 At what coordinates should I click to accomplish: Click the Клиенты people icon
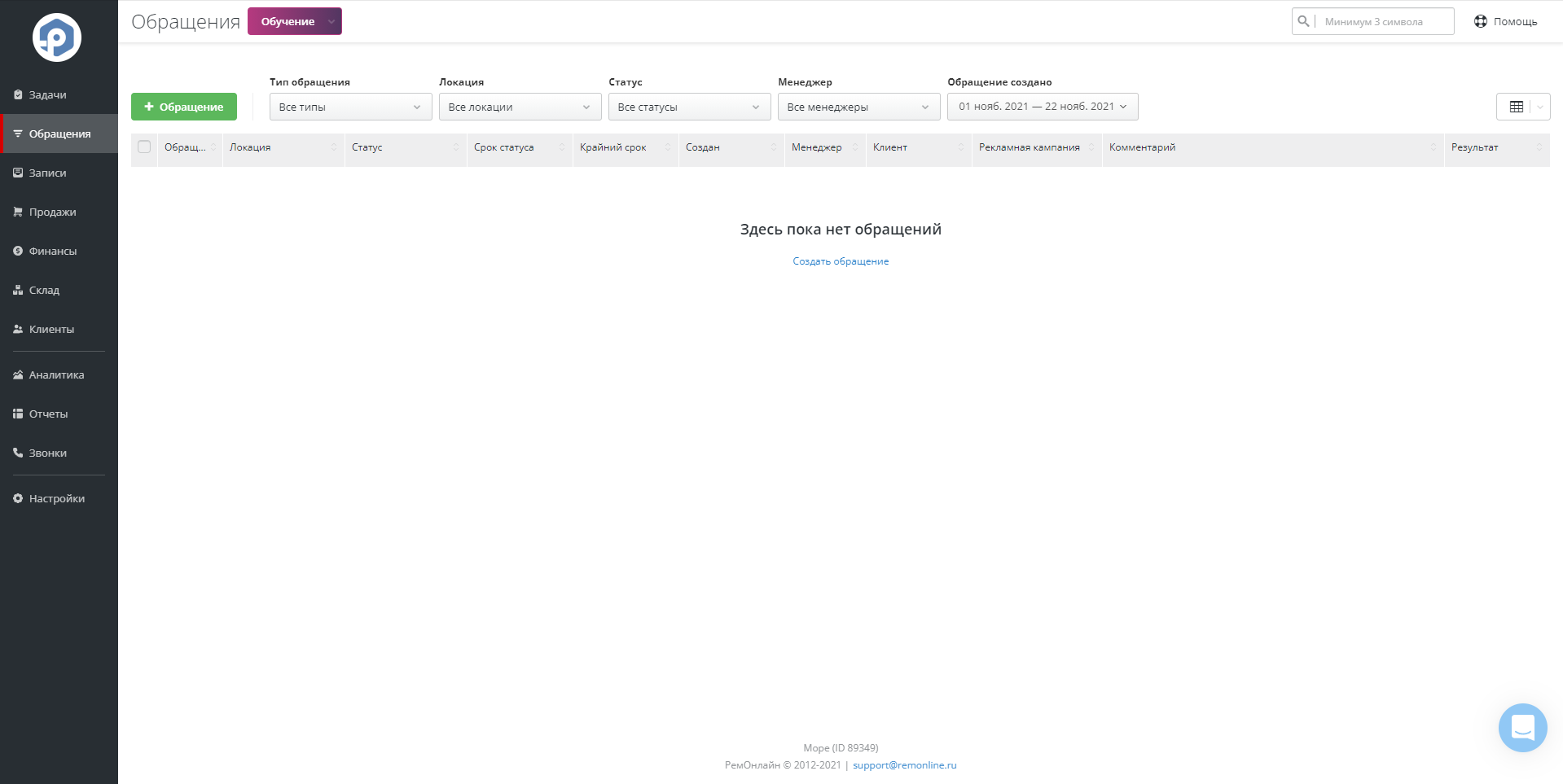[18, 329]
